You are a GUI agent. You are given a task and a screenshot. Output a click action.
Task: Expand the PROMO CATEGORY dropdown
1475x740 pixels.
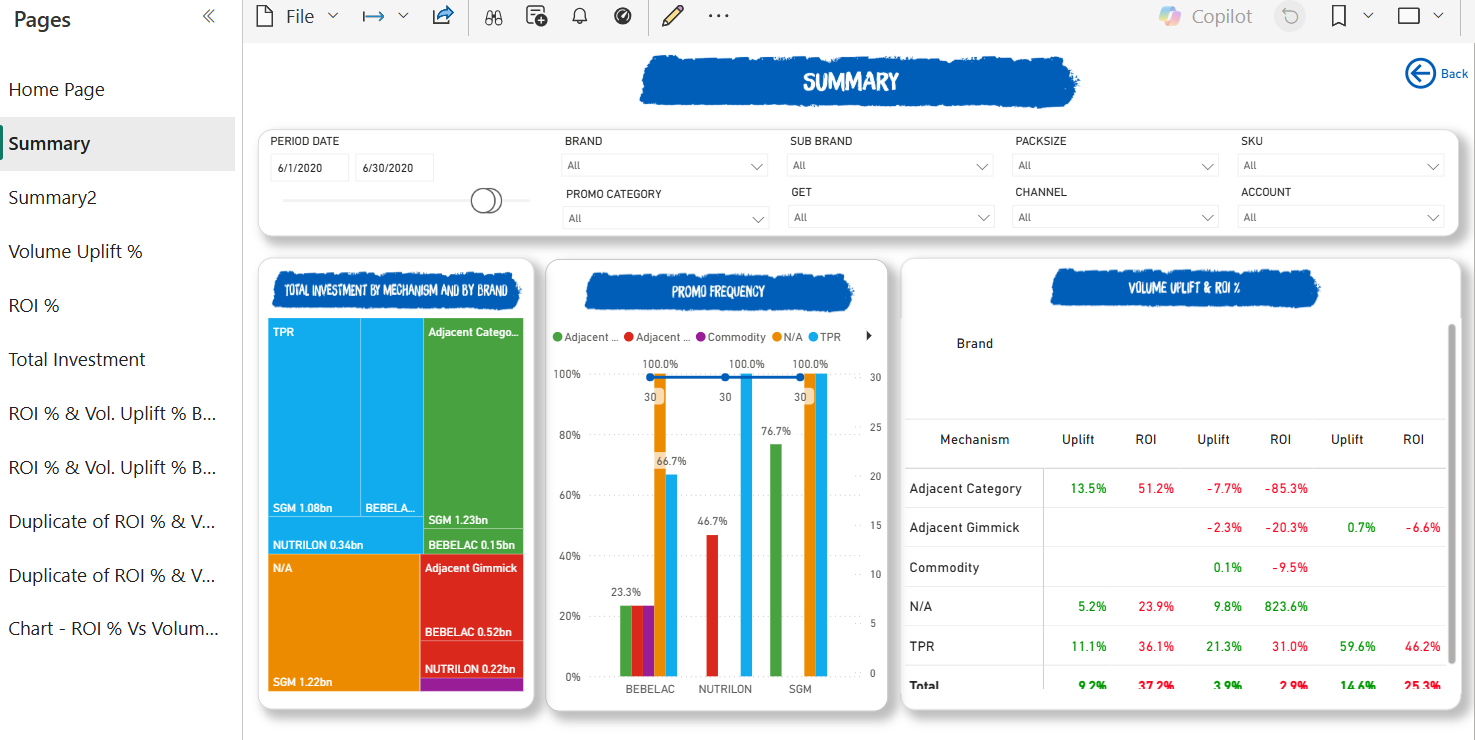click(x=666, y=218)
